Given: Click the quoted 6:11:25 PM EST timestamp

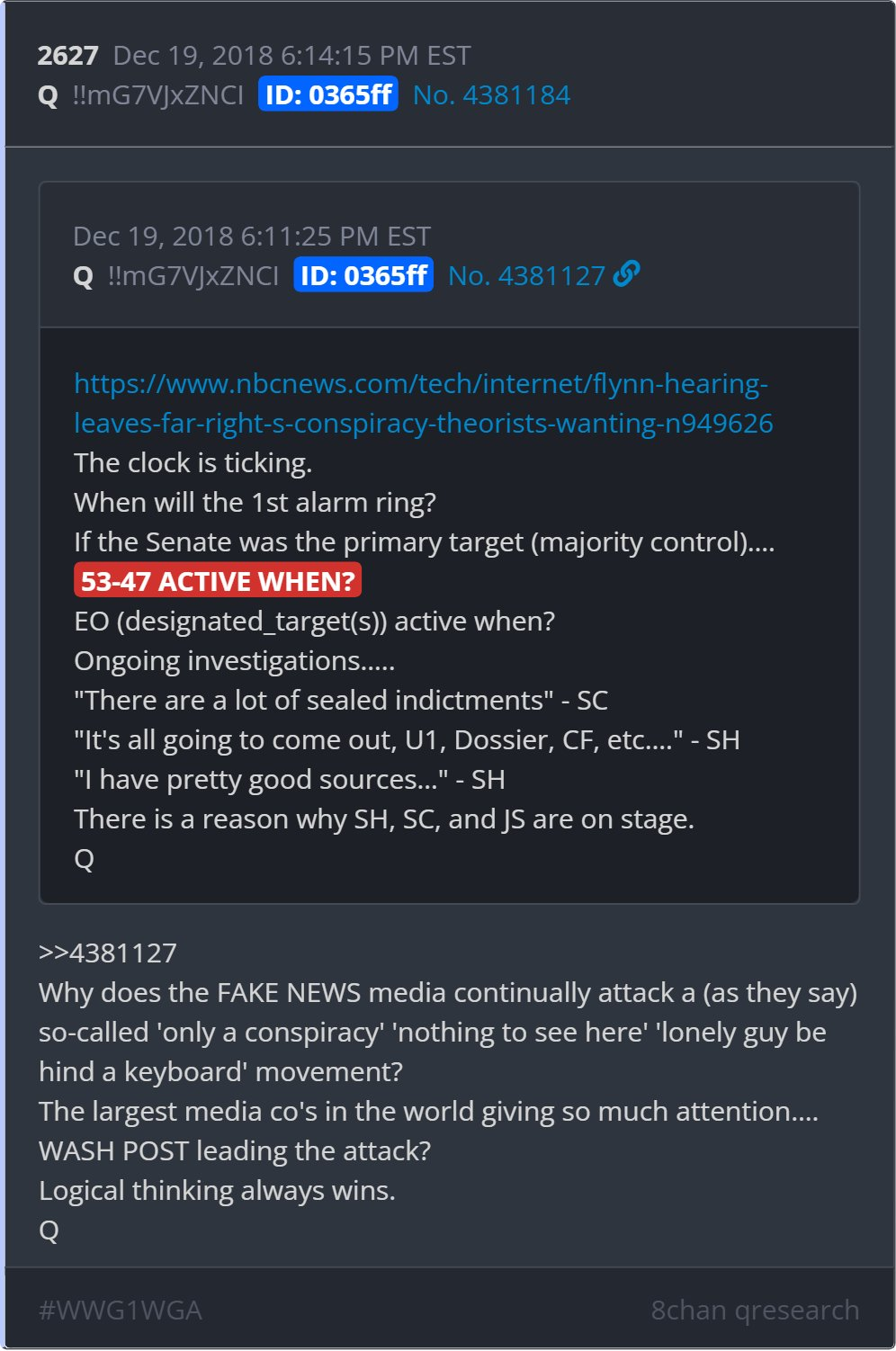Looking at the screenshot, I should (x=252, y=237).
